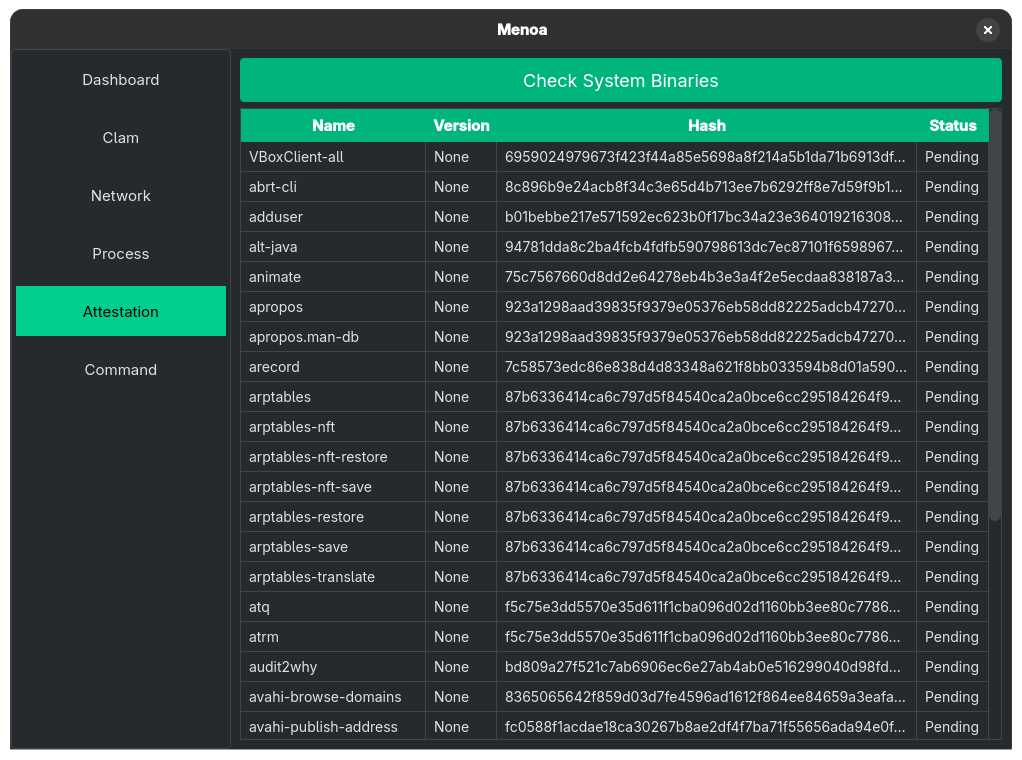
Task: Select the arptables-nft-save name cell
Action: (x=333, y=487)
